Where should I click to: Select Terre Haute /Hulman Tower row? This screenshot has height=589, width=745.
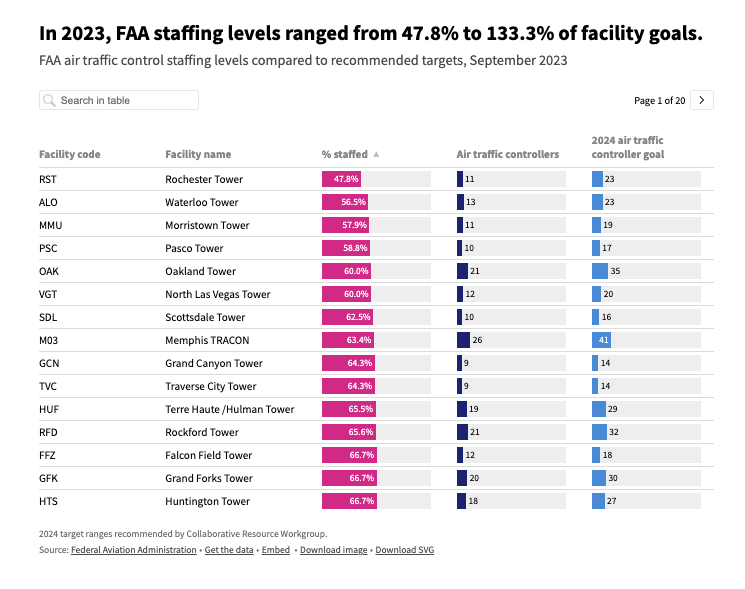click(x=229, y=409)
